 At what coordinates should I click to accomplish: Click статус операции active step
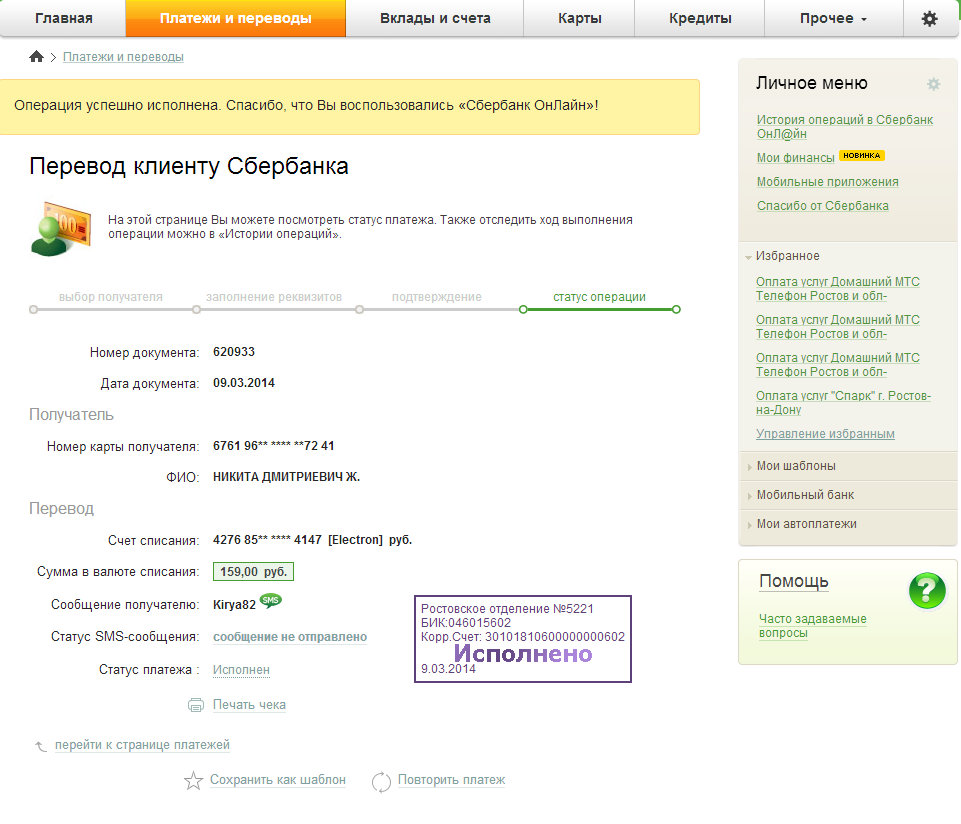pyautogui.click(x=599, y=297)
